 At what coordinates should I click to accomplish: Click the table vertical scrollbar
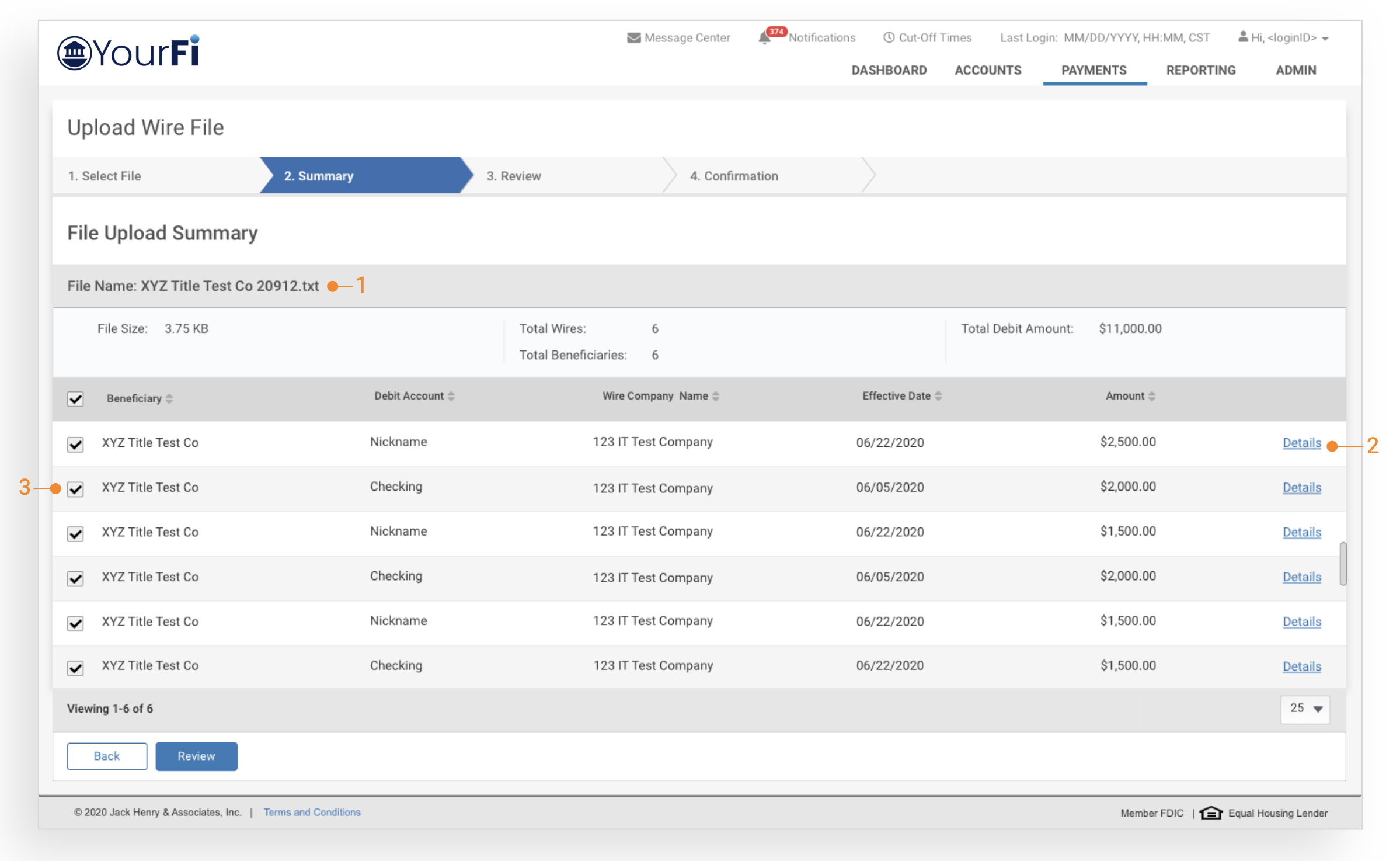coord(1343,564)
